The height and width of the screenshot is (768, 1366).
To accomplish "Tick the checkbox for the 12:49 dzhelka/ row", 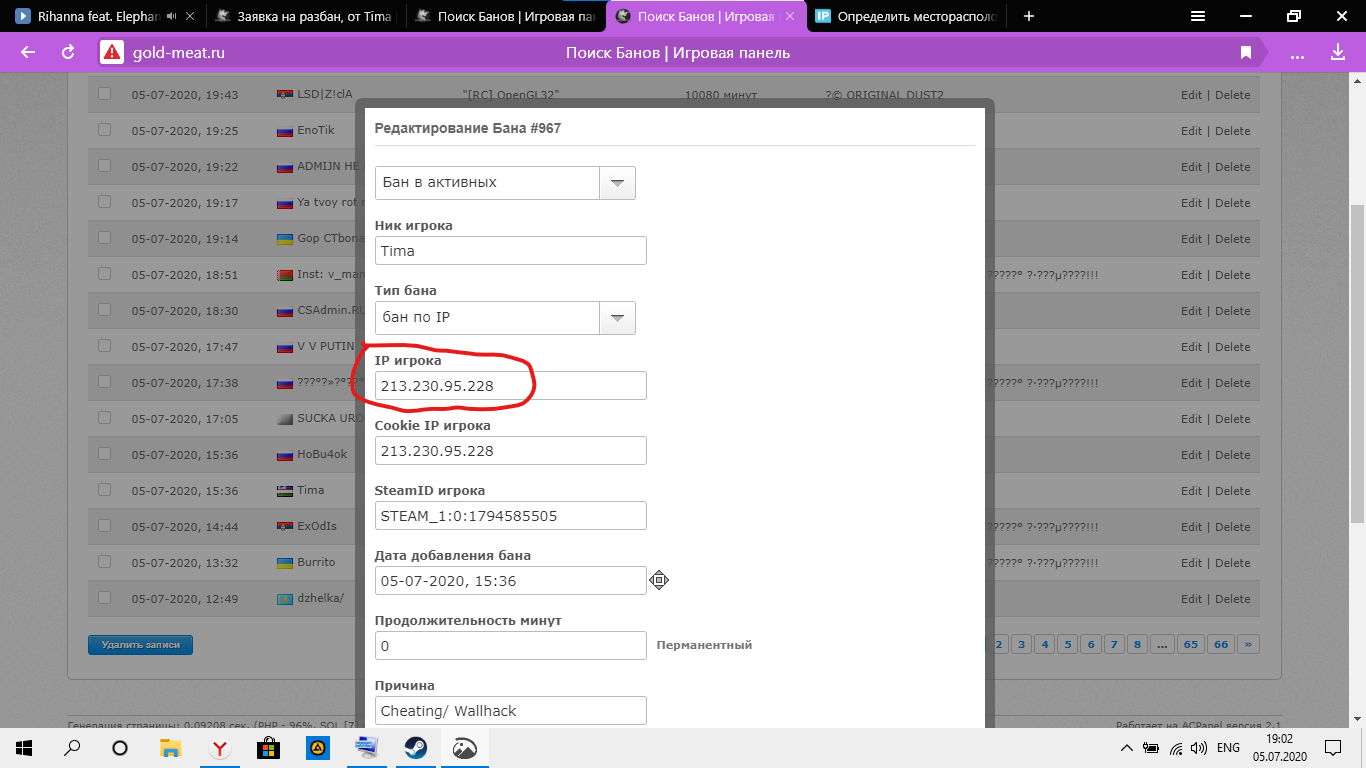I will click(104, 598).
